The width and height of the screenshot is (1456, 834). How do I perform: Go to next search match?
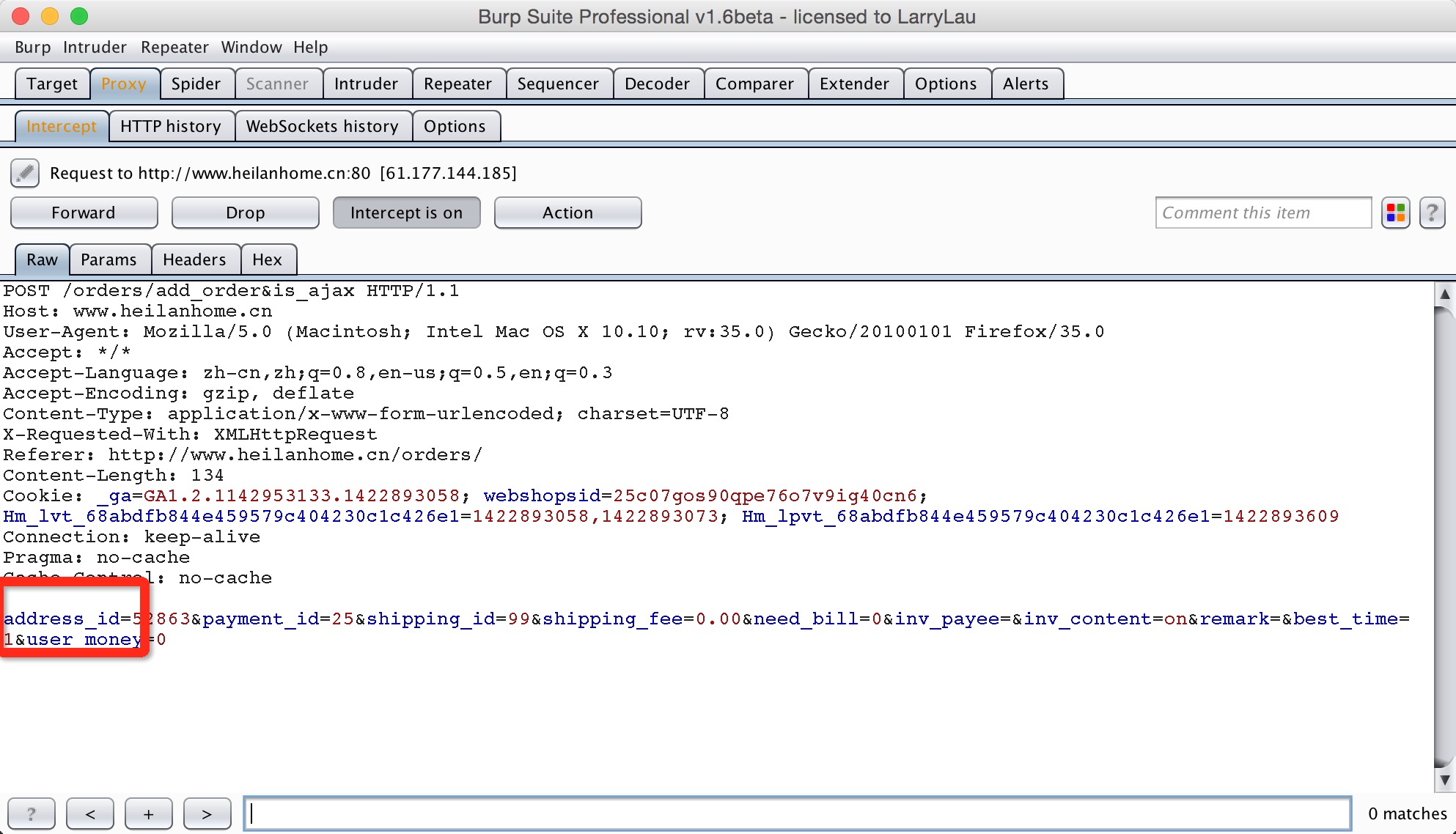tap(207, 813)
